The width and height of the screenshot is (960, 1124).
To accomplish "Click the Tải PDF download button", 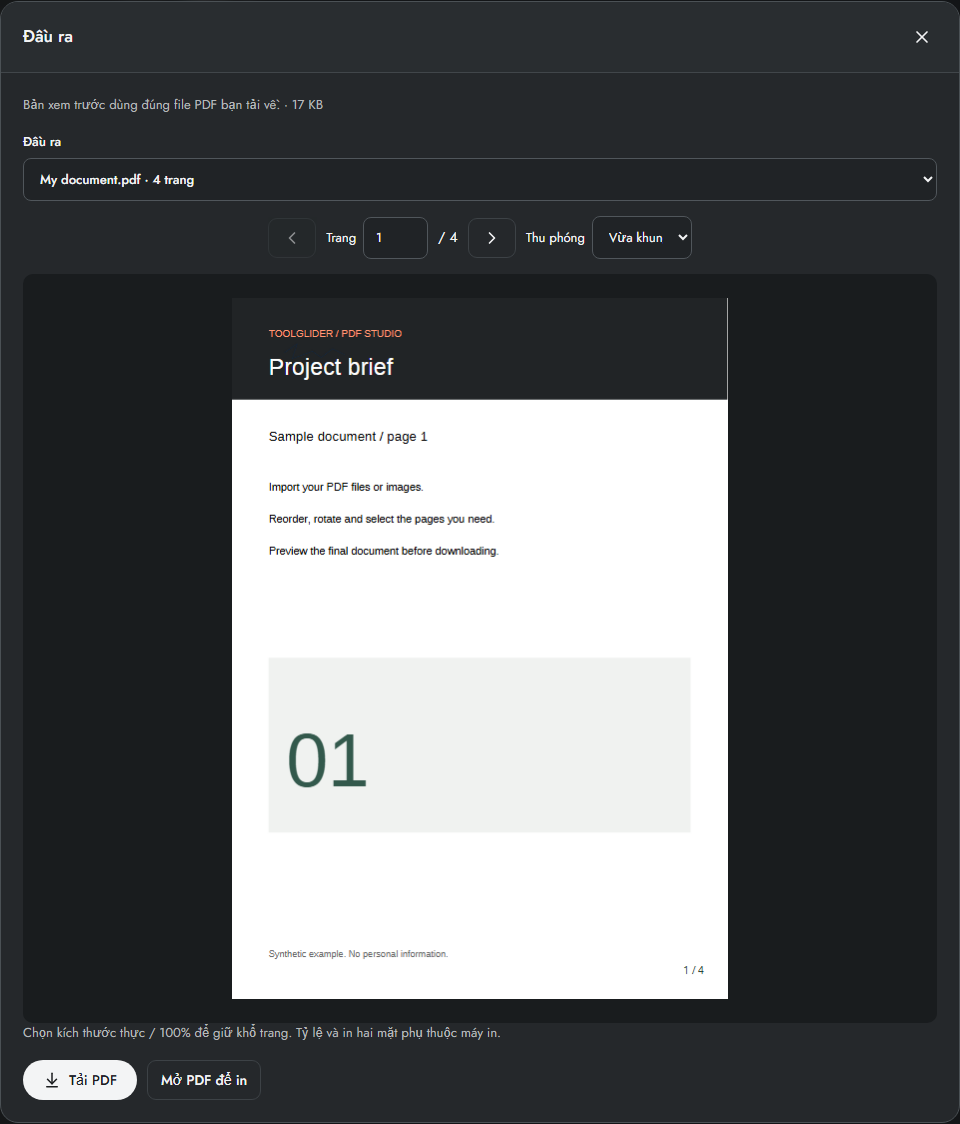I will point(80,1080).
